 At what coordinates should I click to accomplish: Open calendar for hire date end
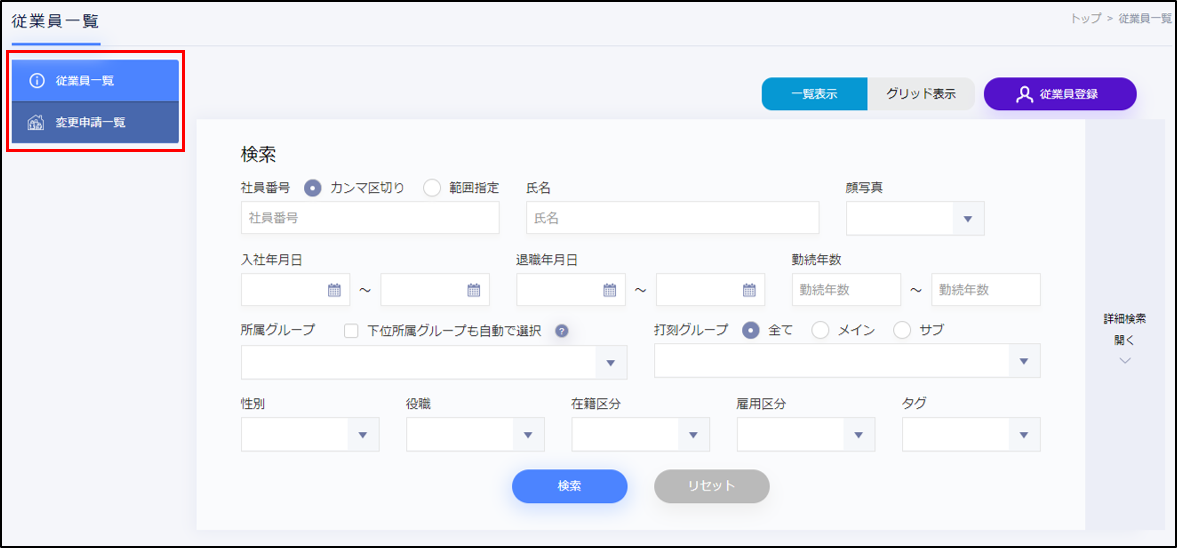[x=474, y=290]
